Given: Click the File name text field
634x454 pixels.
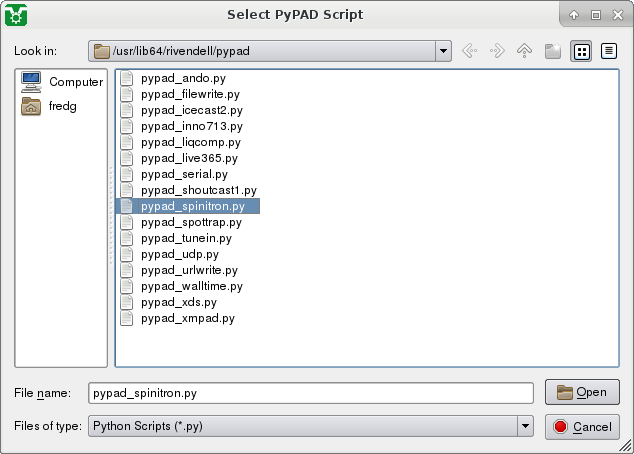Looking at the screenshot, I should [310, 393].
